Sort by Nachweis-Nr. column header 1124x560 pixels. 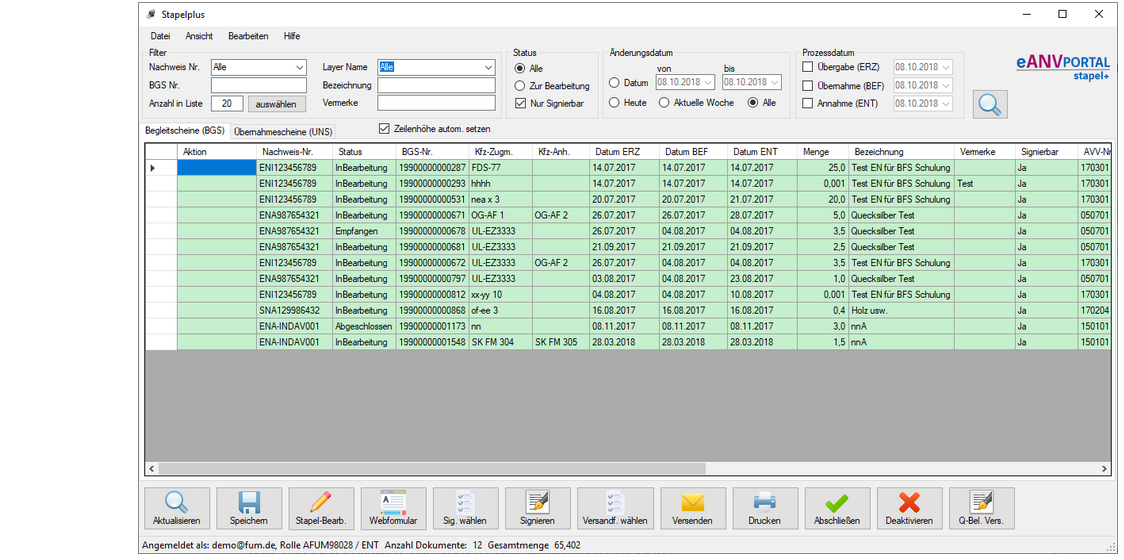point(295,152)
